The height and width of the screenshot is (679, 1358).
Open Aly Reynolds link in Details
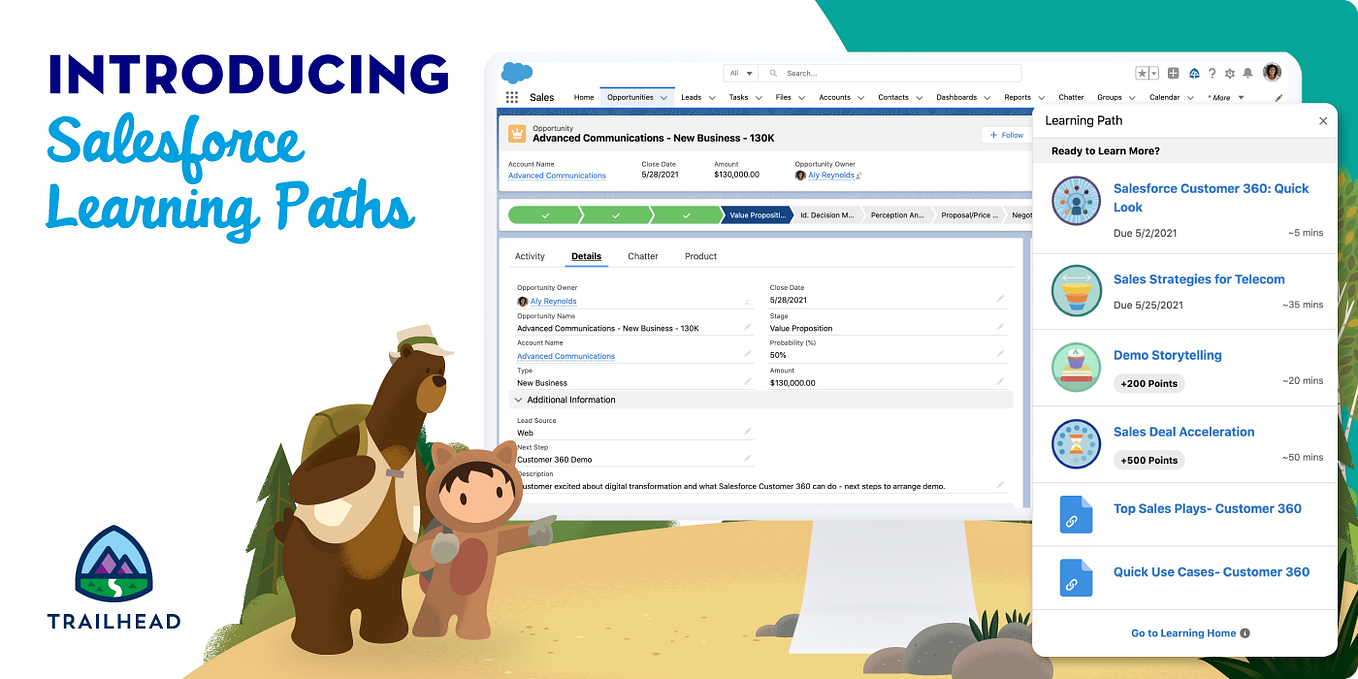point(553,301)
